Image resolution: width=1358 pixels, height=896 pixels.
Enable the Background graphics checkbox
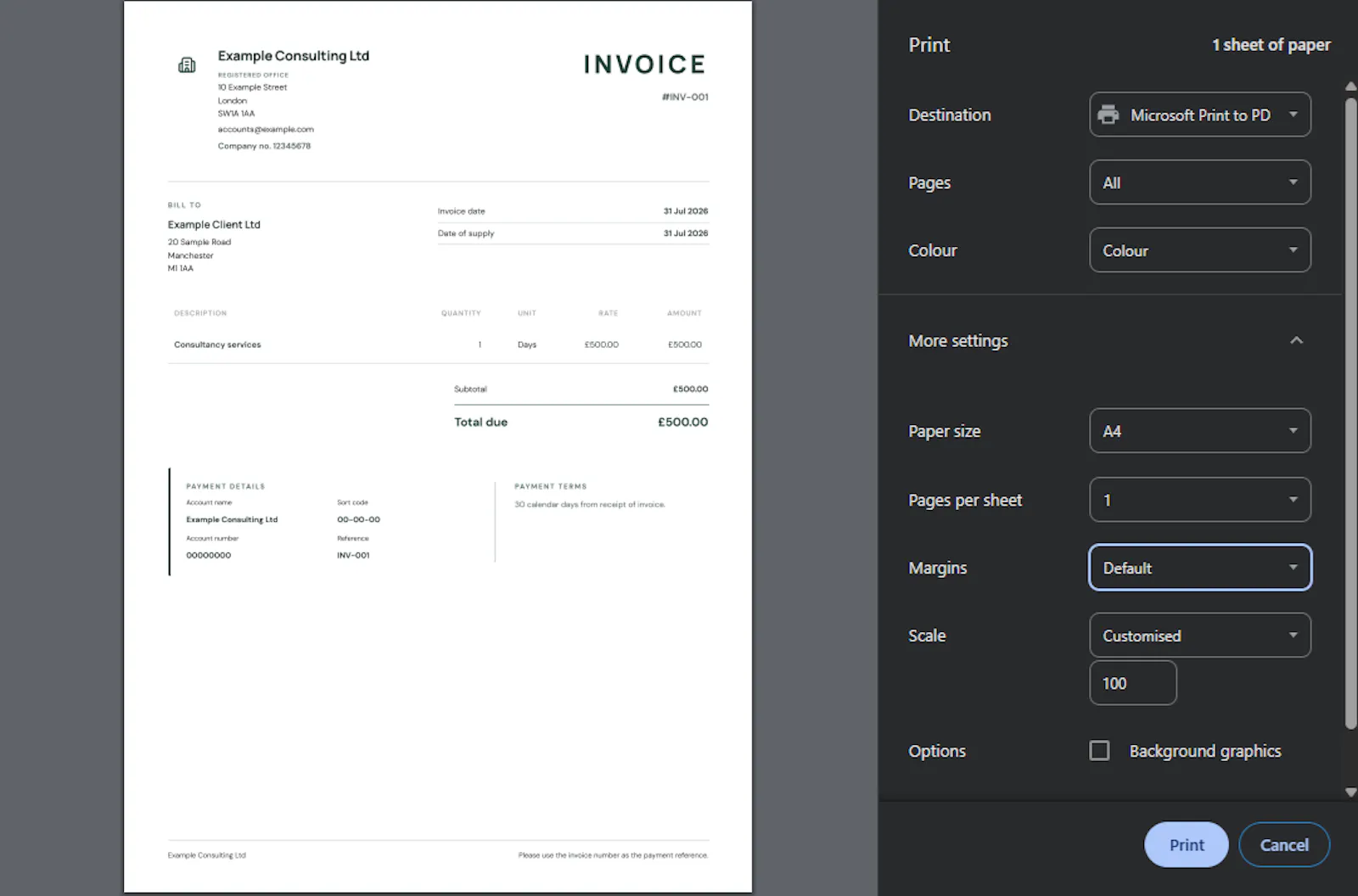click(x=1099, y=751)
